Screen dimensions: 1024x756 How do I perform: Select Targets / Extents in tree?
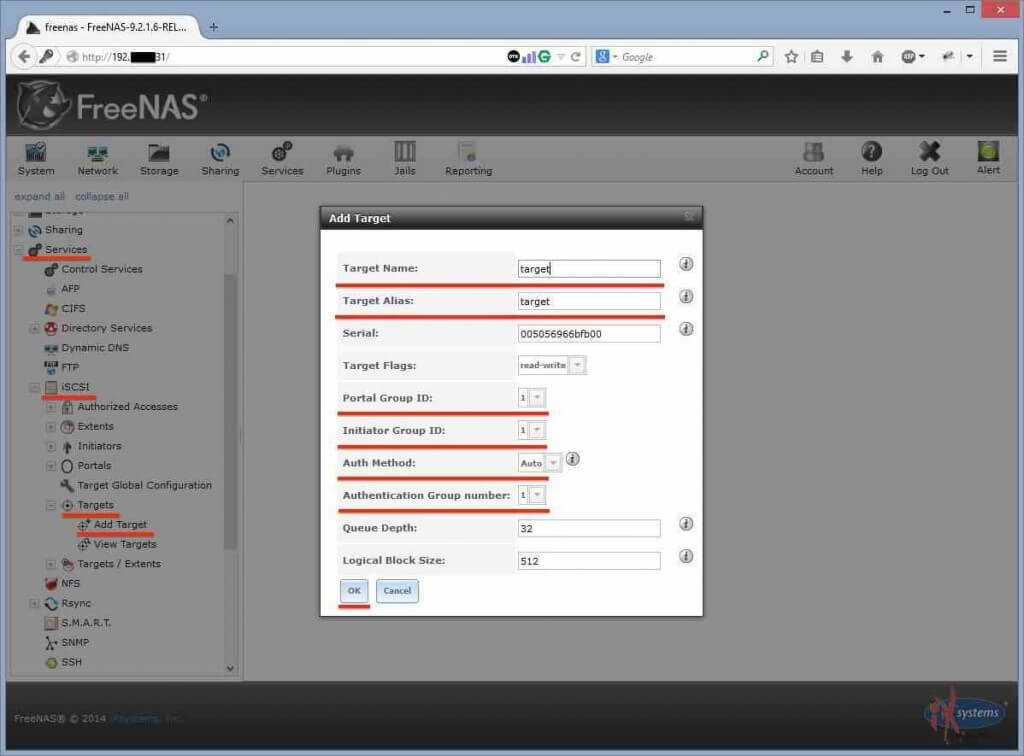(119, 563)
